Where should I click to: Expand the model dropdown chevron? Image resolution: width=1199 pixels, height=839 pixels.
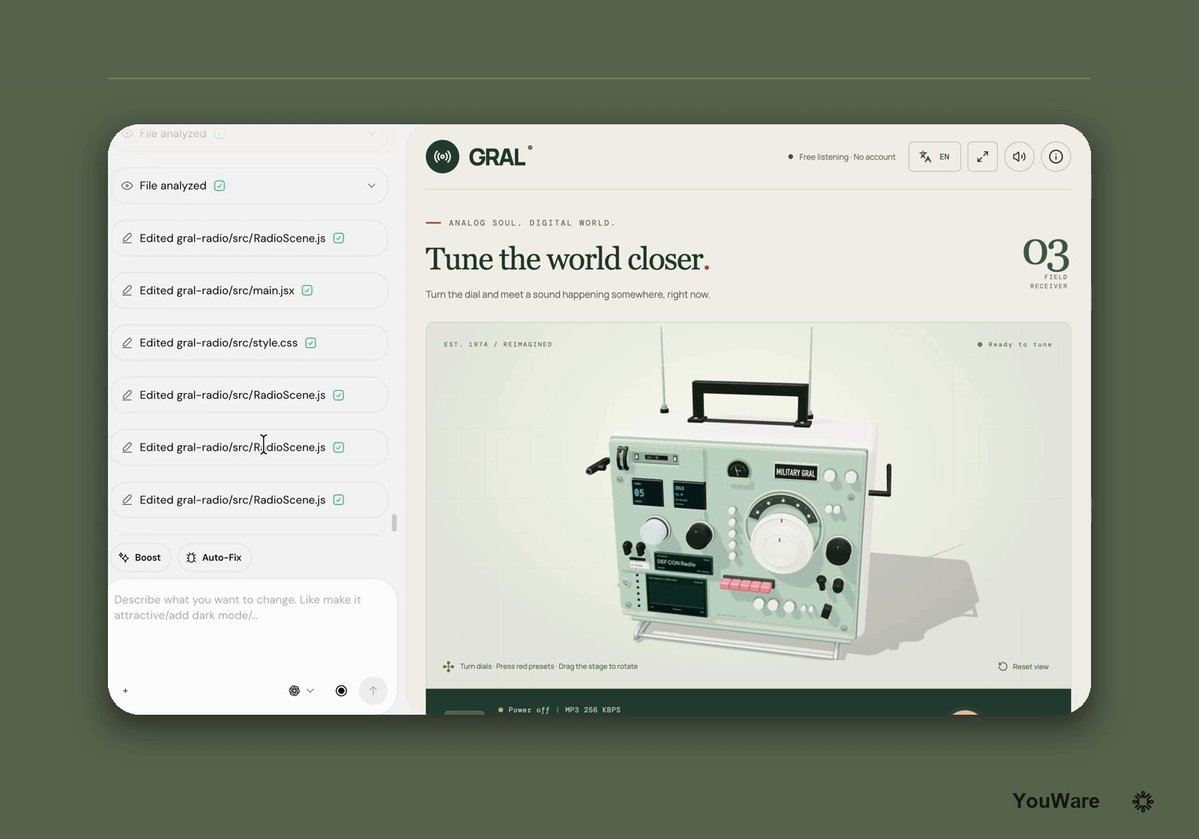tap(310, 691)
